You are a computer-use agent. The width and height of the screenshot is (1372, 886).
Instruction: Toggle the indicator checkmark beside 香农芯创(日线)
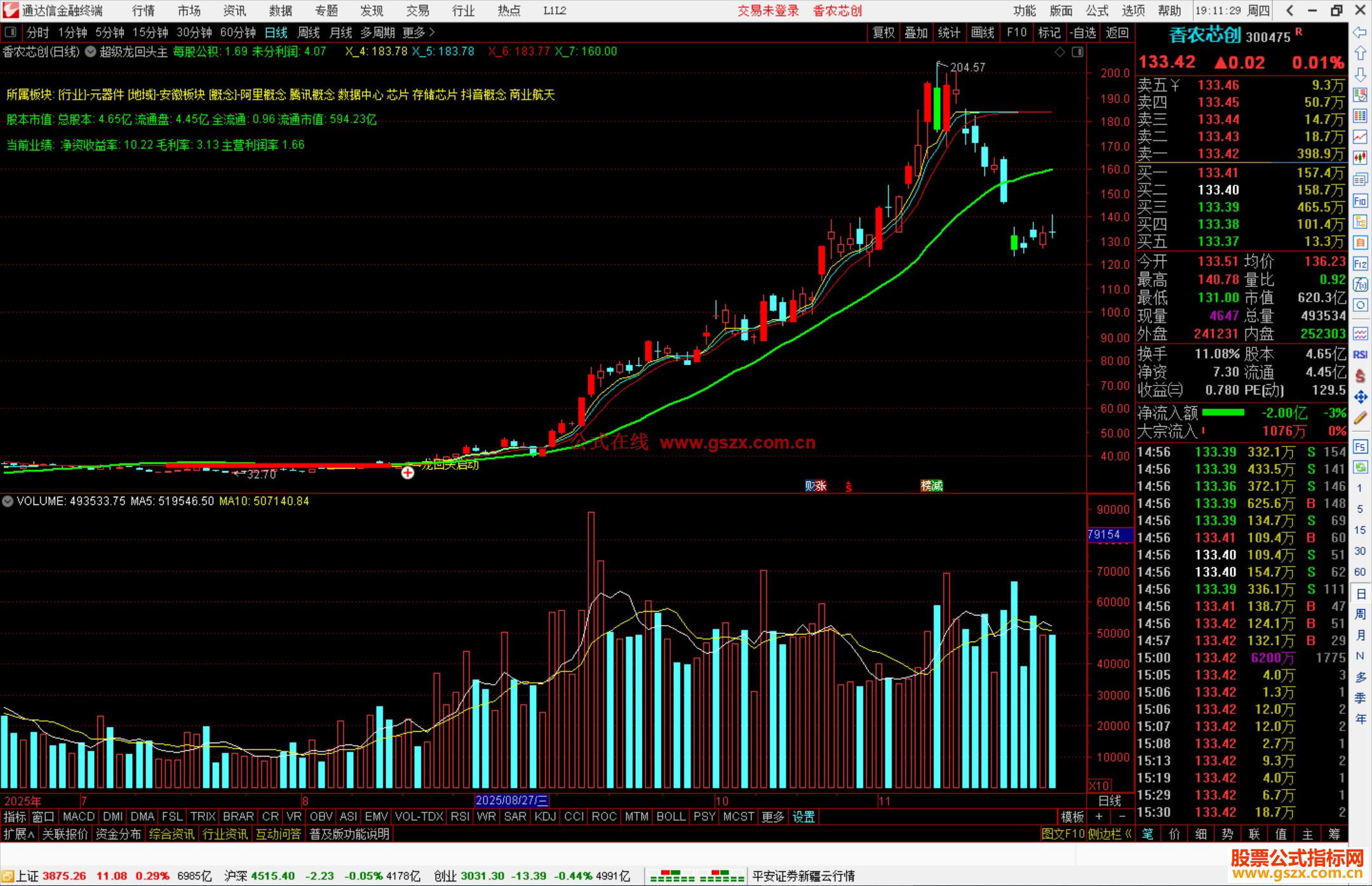coord(91,52)
